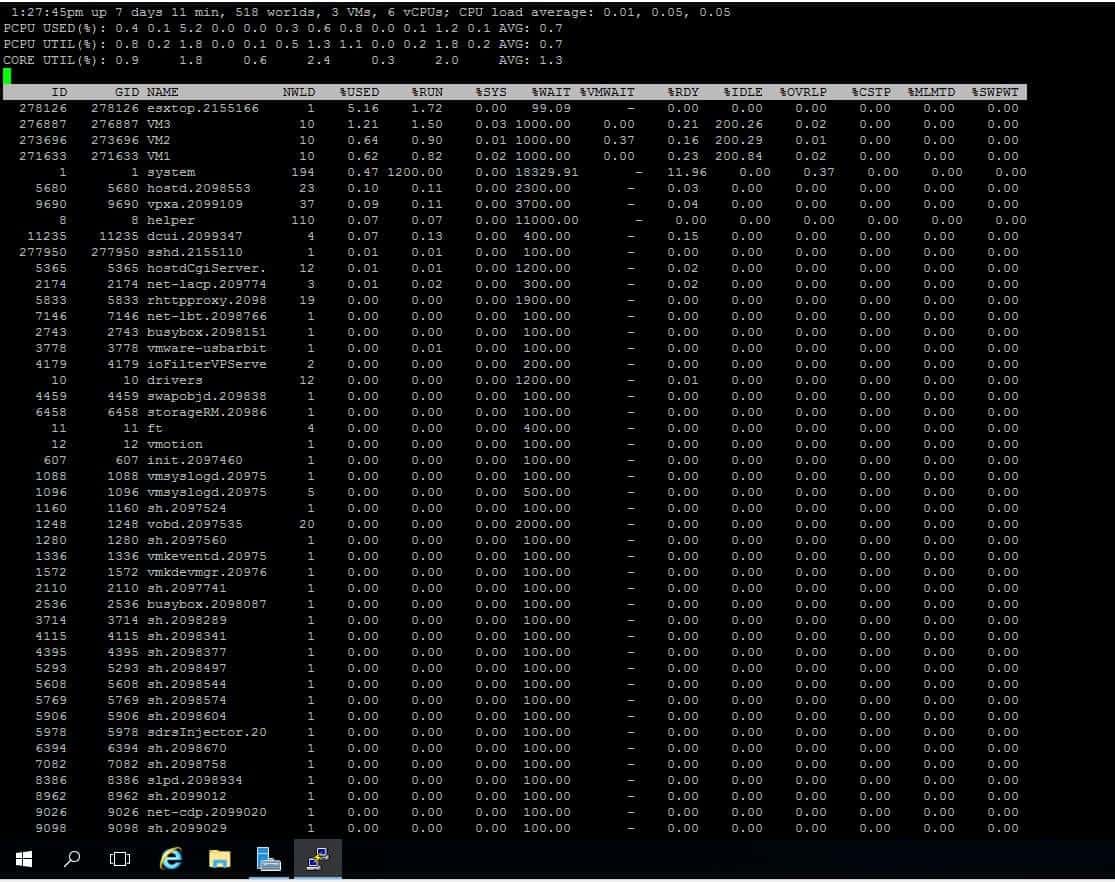Click the helper process name

[x=171, y=220]
